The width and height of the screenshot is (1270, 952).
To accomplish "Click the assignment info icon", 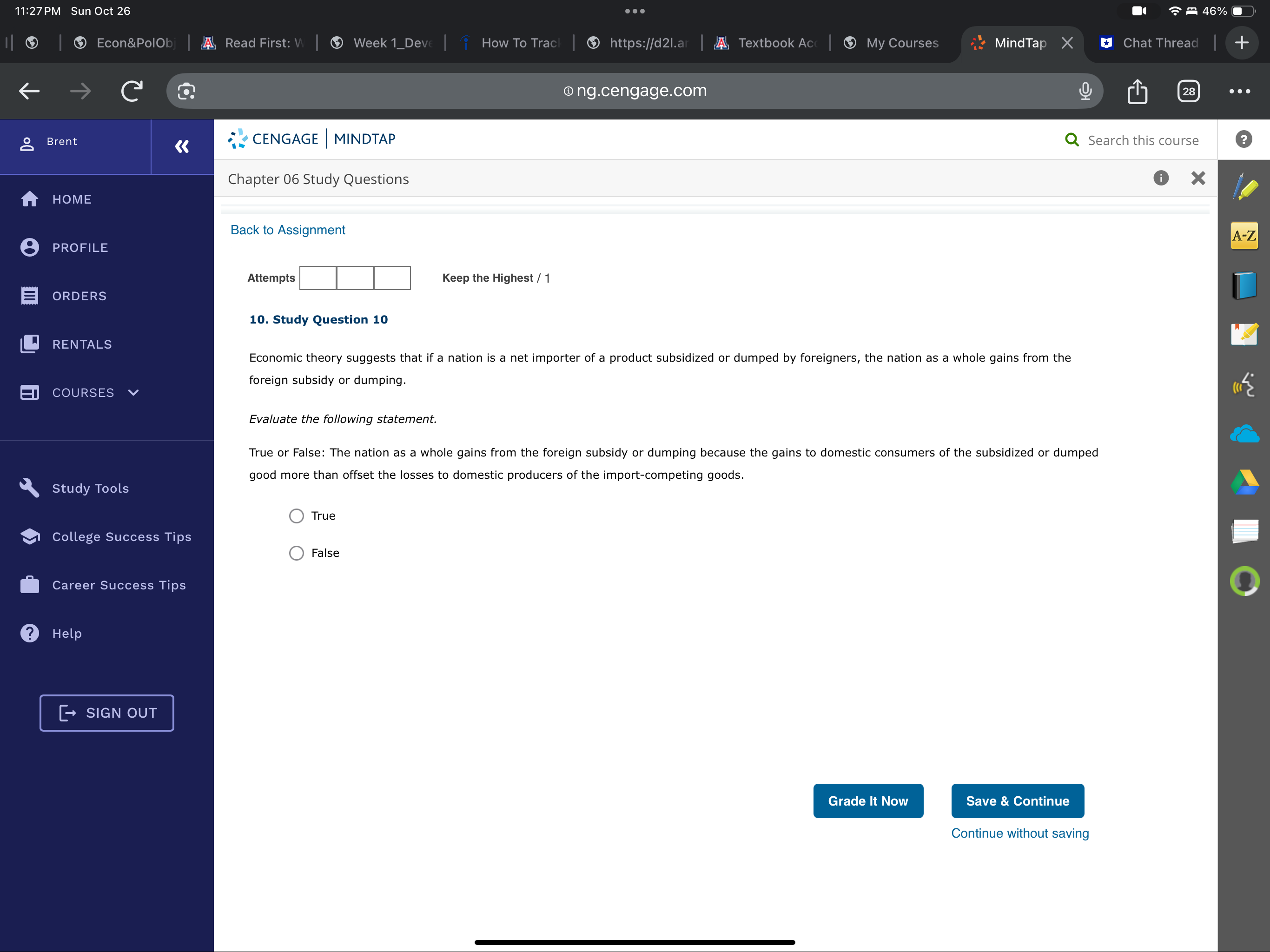I will tap(1160, 178).
